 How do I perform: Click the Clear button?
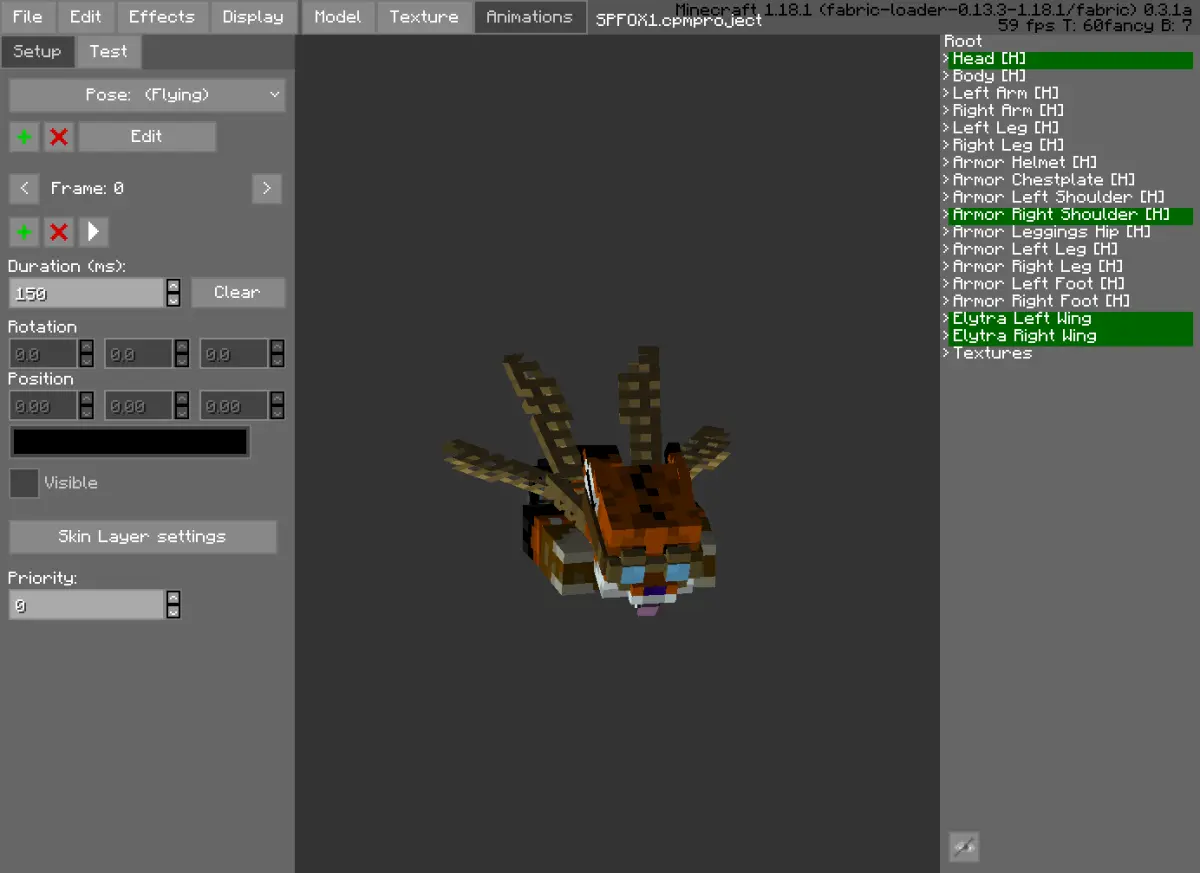pos(237,293)
